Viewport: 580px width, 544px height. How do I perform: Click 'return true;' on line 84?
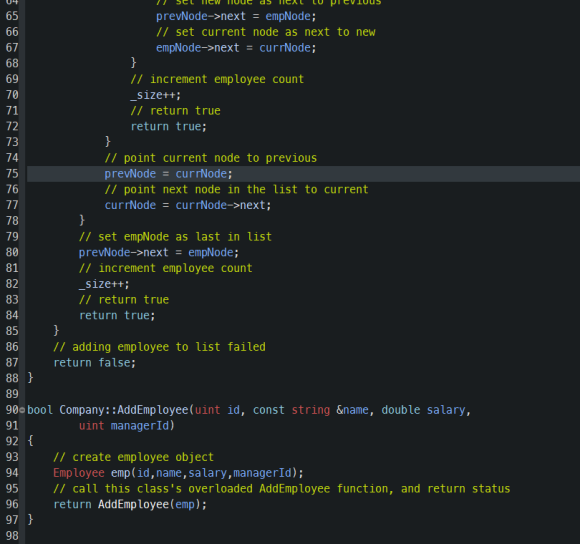[x=117, y=315]
